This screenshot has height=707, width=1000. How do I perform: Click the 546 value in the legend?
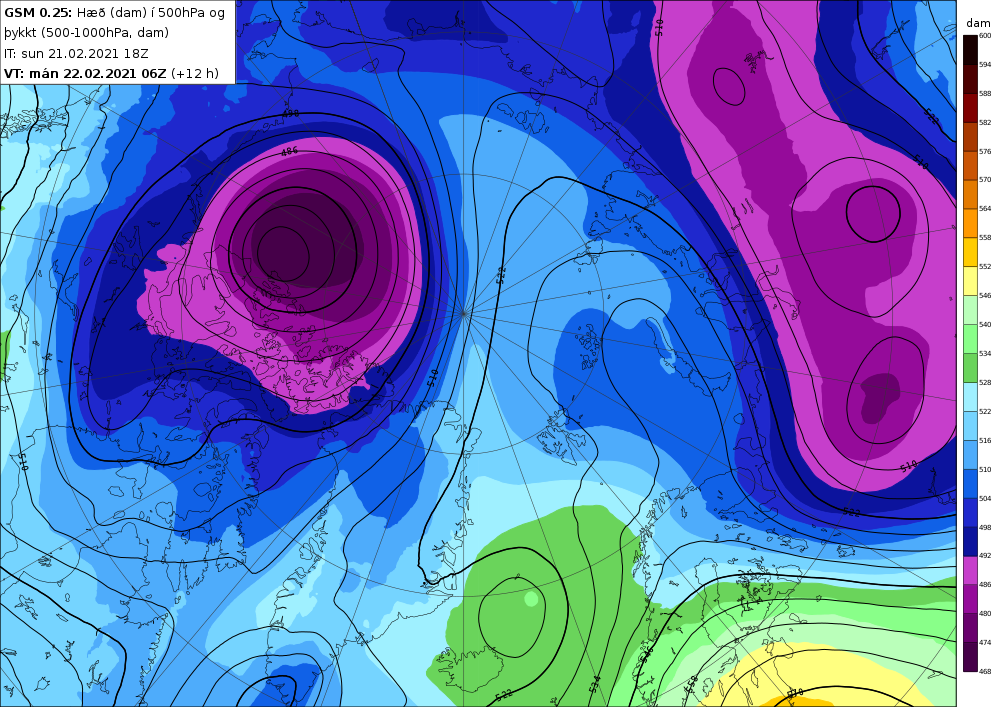click(x=985, y=296)
